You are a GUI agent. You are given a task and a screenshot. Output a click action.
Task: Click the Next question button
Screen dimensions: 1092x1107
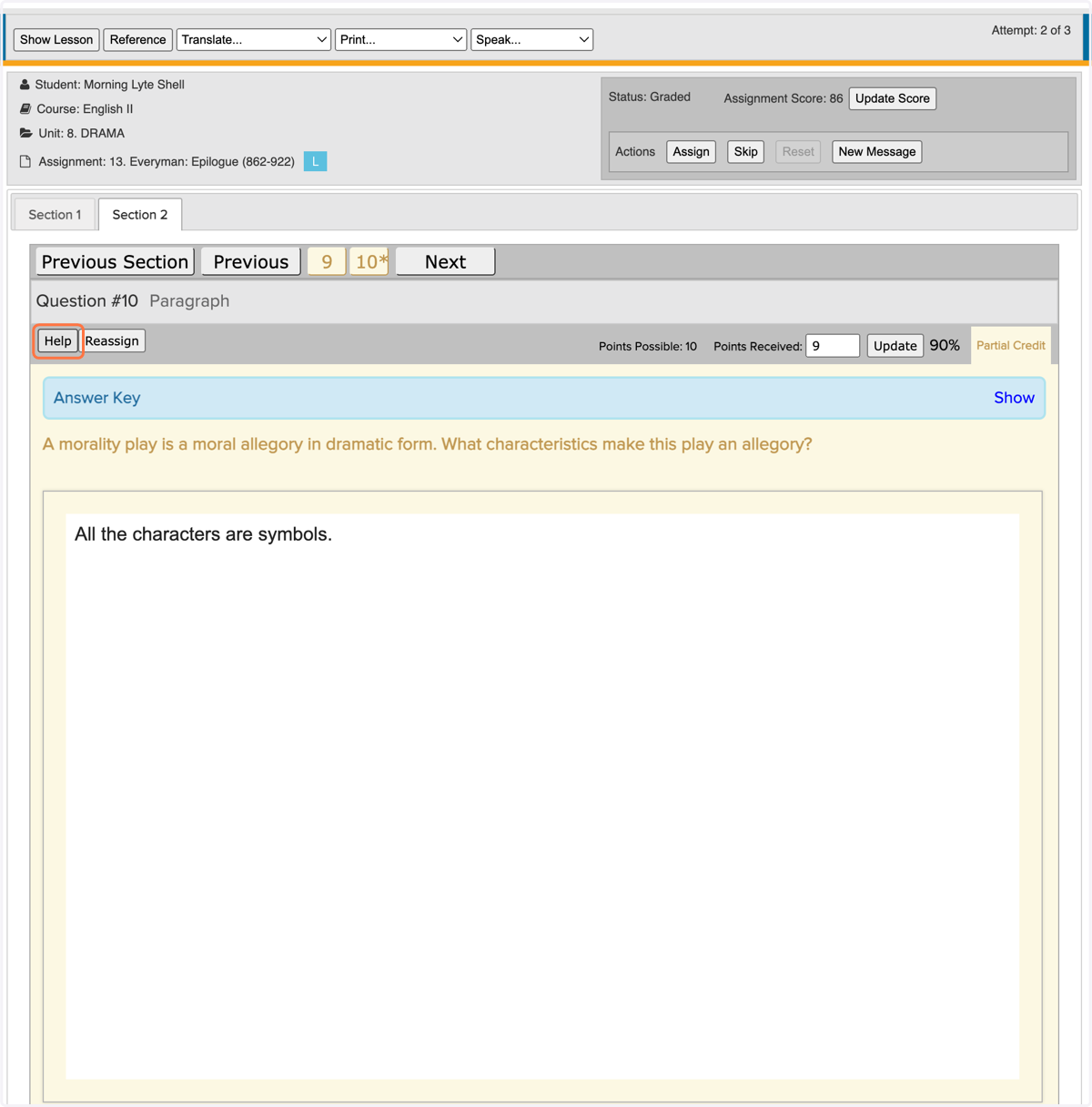point(445,261)
